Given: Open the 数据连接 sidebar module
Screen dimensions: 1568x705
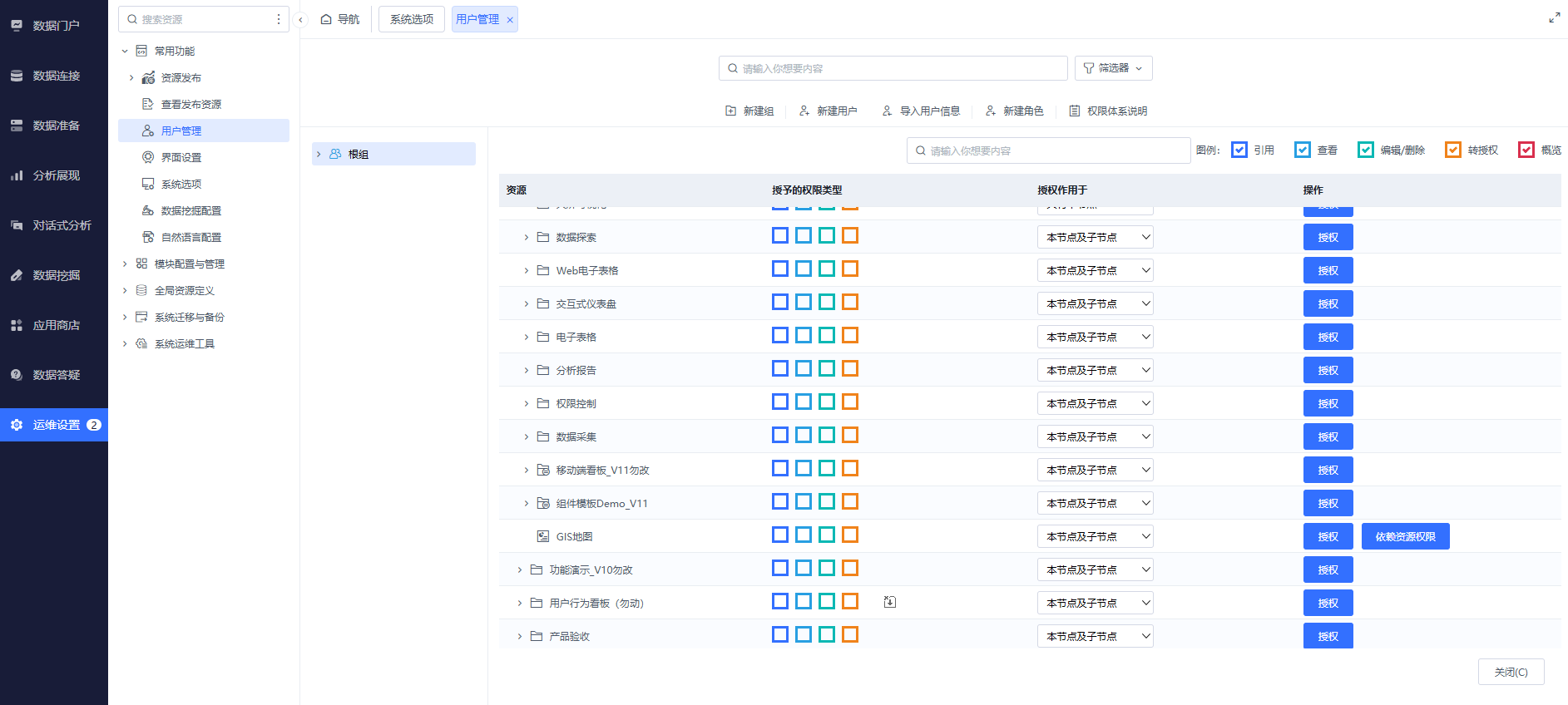Looking at the screenshot, I should [x=54, y=76].
